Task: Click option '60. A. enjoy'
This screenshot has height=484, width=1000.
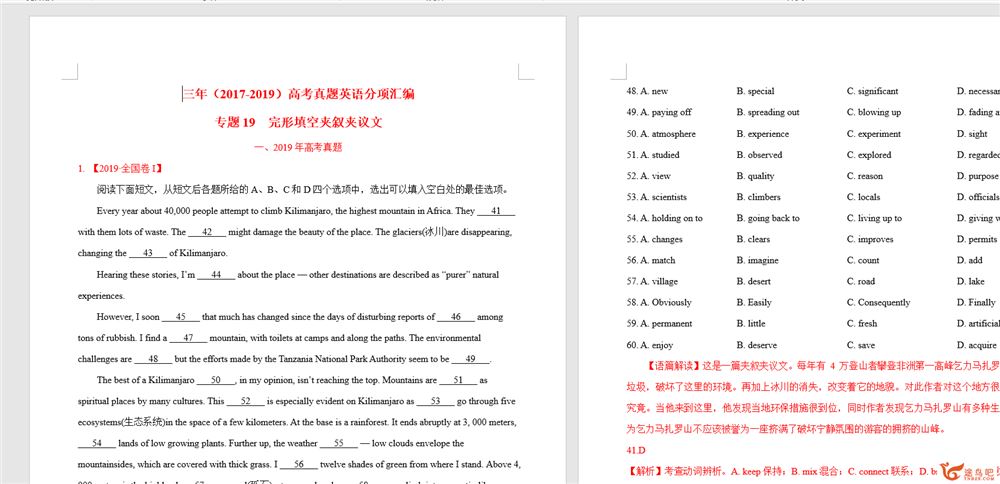Action: pos(649,345)
